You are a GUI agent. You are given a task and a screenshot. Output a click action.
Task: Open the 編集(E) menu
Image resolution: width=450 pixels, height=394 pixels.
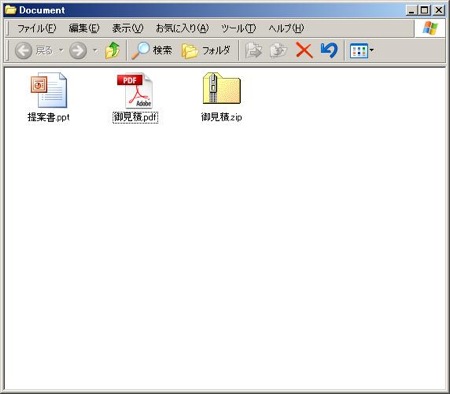(84, 28)
